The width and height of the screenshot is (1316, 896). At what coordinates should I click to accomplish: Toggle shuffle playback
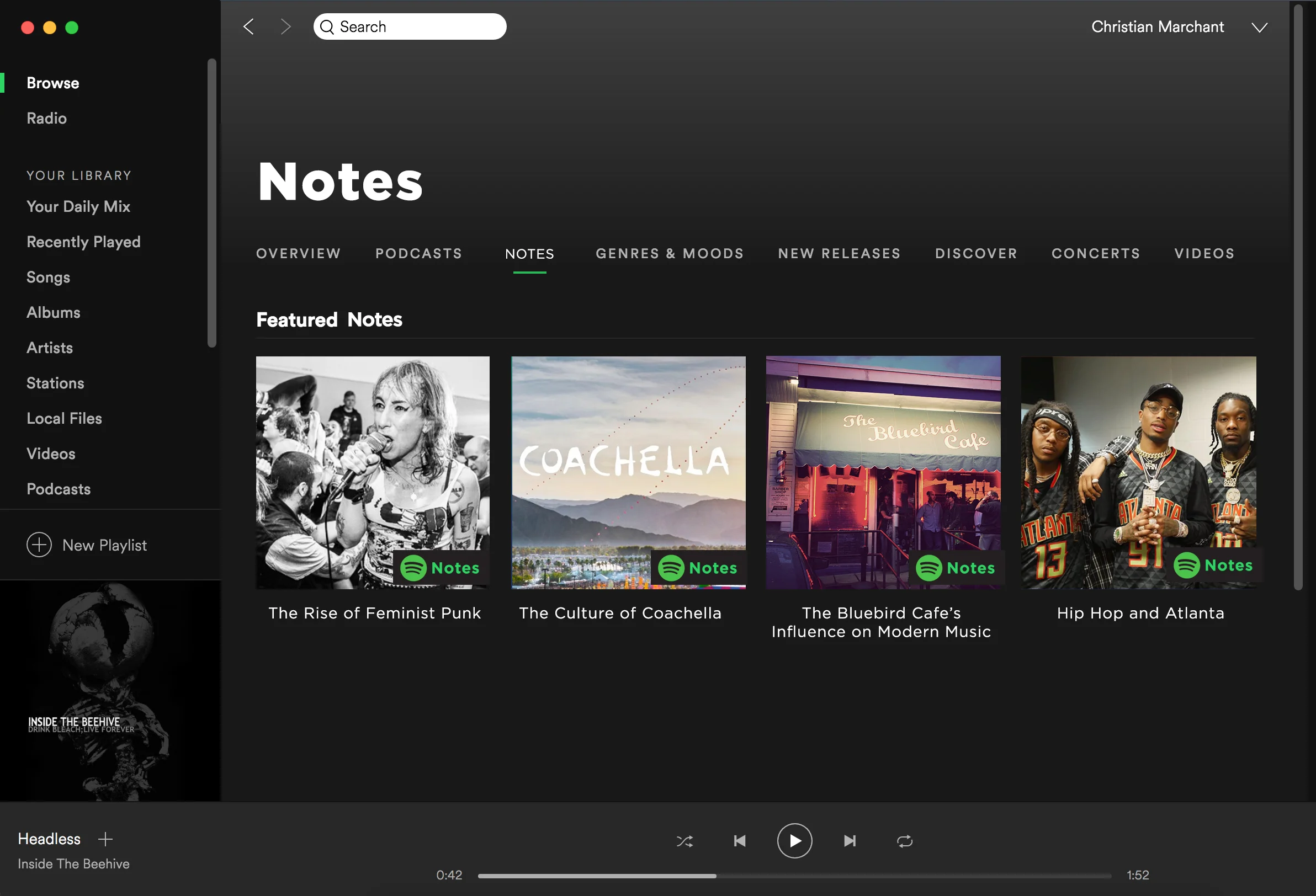coord(684,841)
